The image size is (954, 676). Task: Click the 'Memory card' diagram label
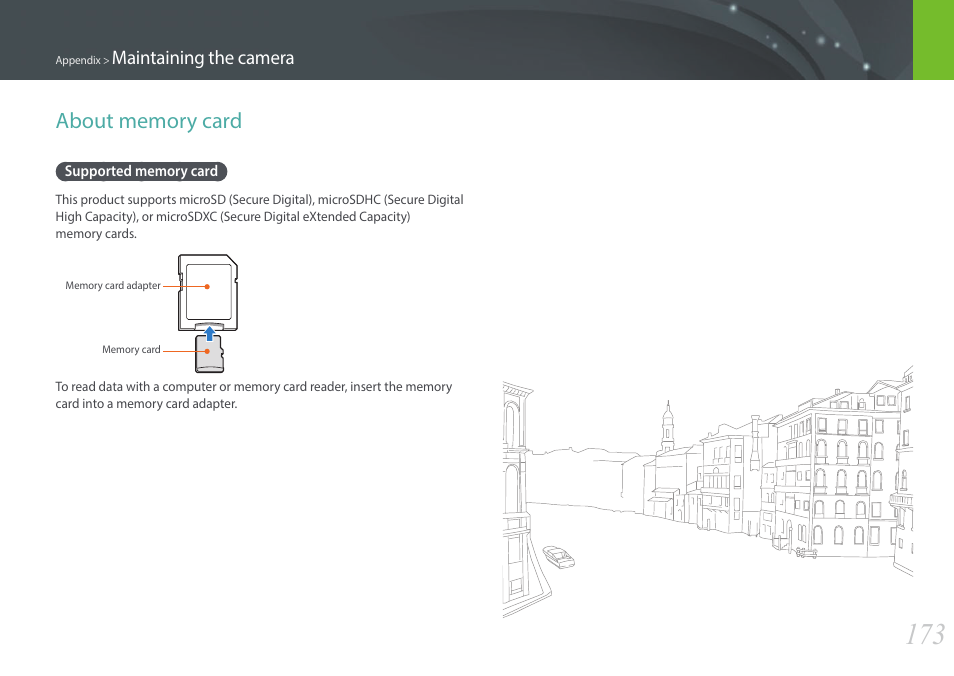[x=131, y=349]
